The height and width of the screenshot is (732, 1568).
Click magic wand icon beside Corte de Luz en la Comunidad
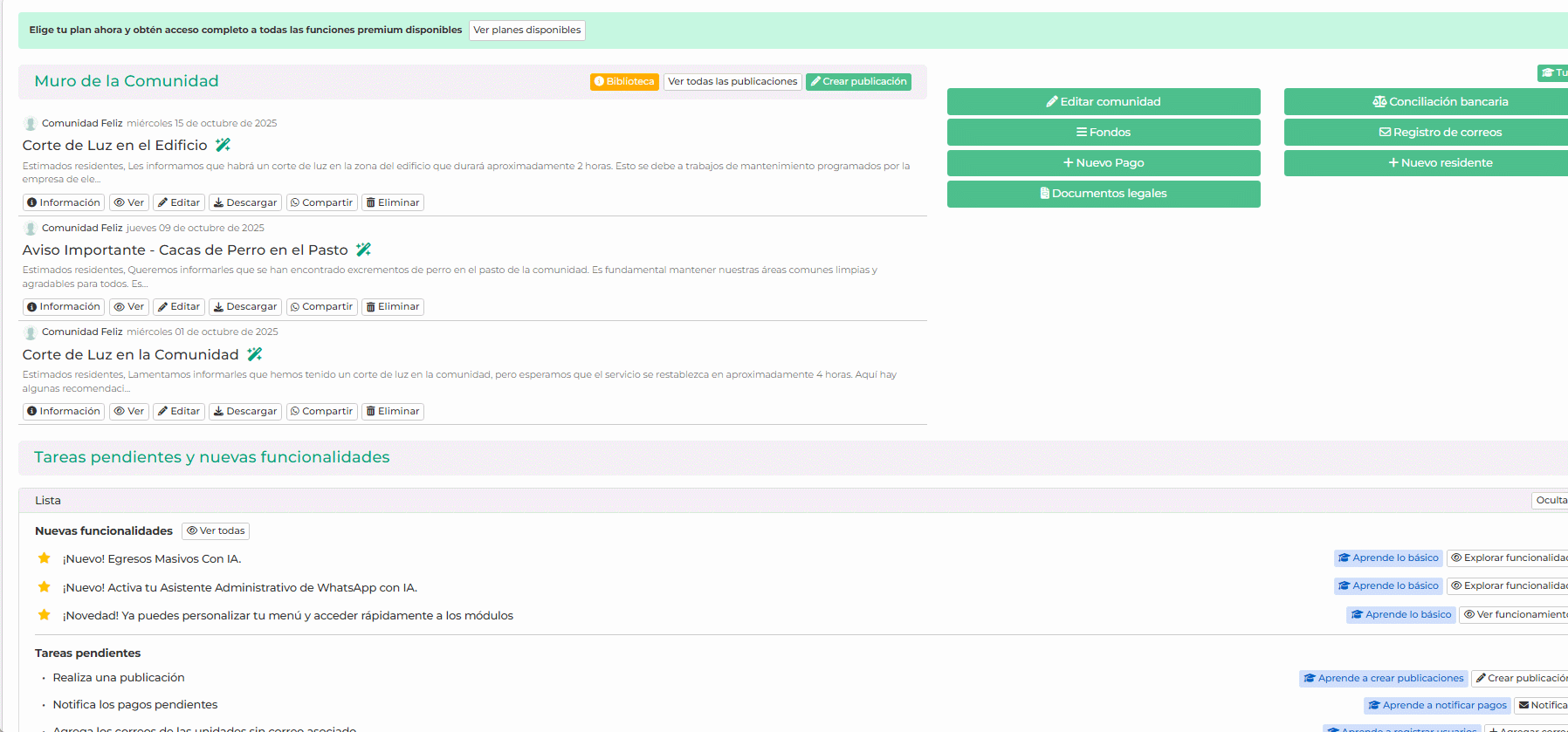[x=255, y=354]
